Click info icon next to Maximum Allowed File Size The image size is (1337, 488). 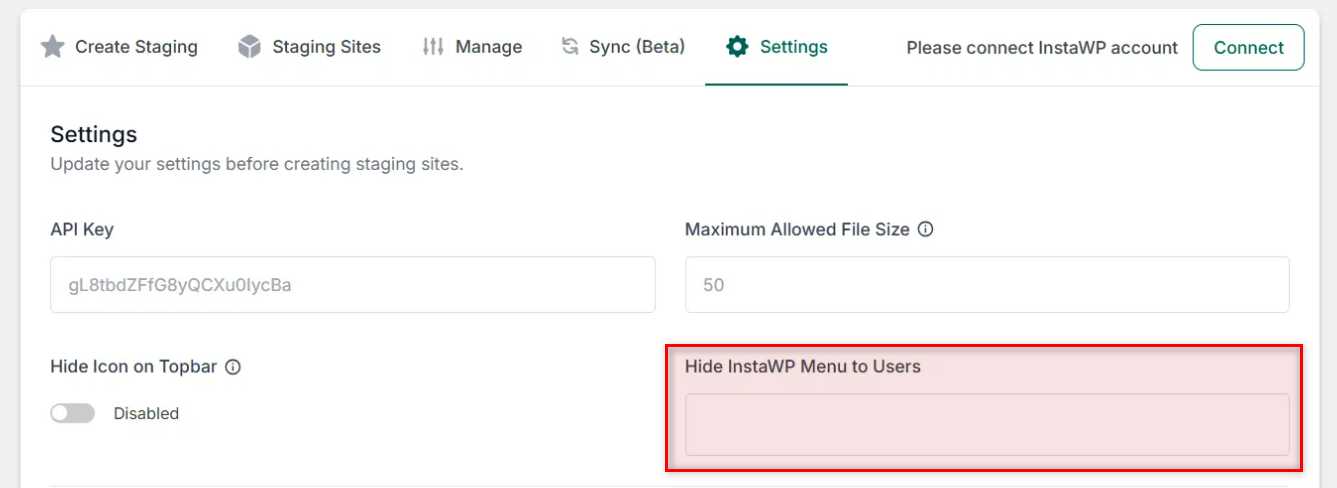(x=926, y=229)
